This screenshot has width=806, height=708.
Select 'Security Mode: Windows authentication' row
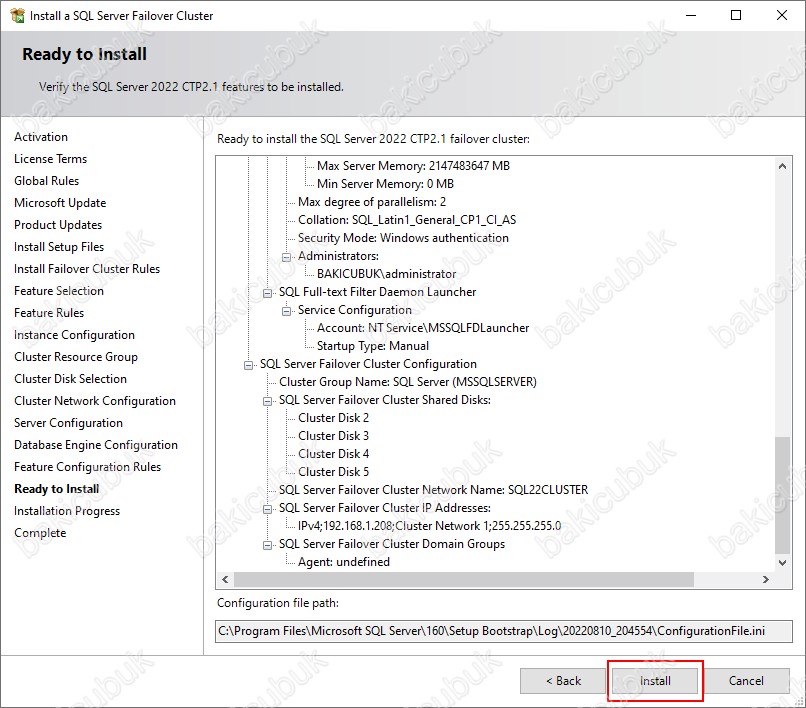tap(403, 238)
